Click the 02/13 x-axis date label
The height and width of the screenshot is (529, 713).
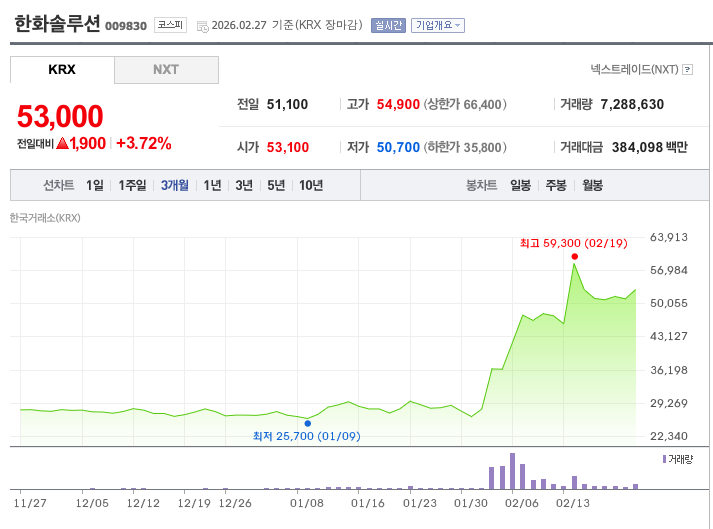coord(573,503)
